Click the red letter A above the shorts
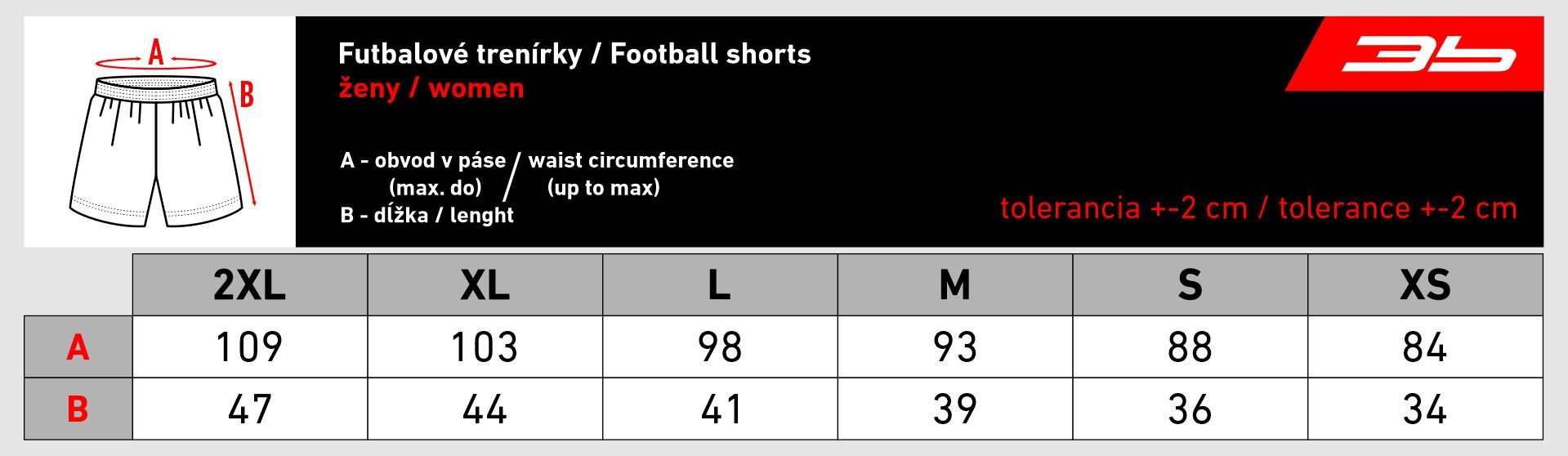 [156, 53]
